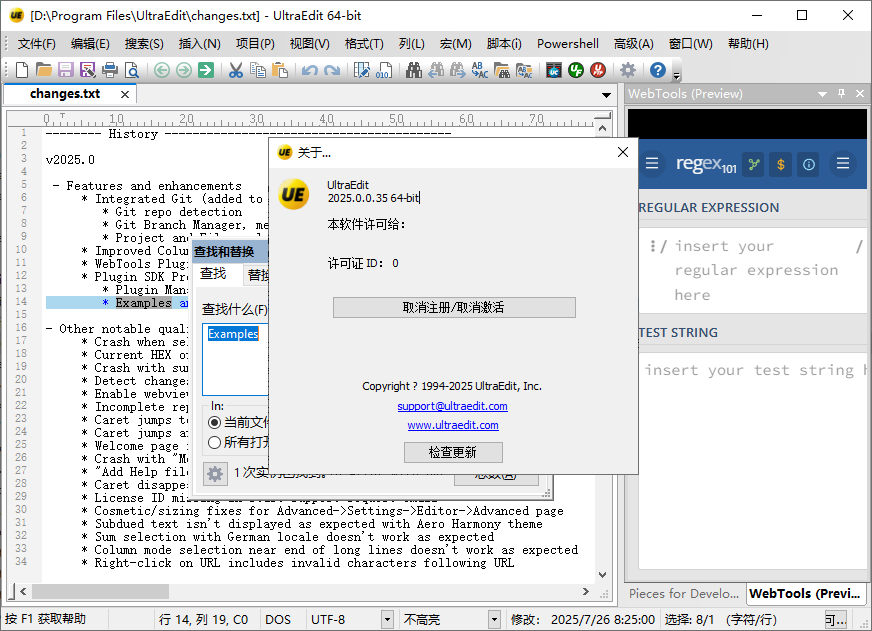The image size is (872, 631).
Task: Go back with the left arrow icon
Action: (162, 70)
